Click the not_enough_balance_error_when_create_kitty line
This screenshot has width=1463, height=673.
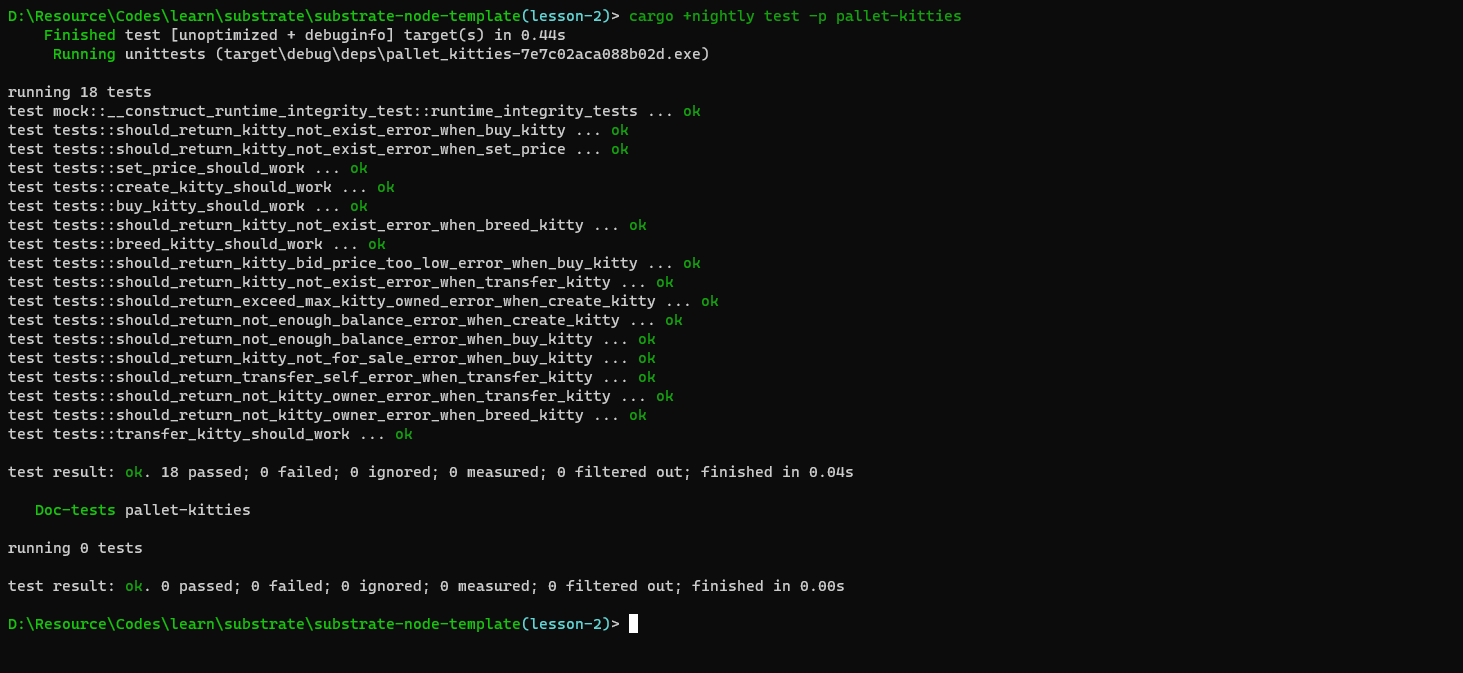click(345, 320)
